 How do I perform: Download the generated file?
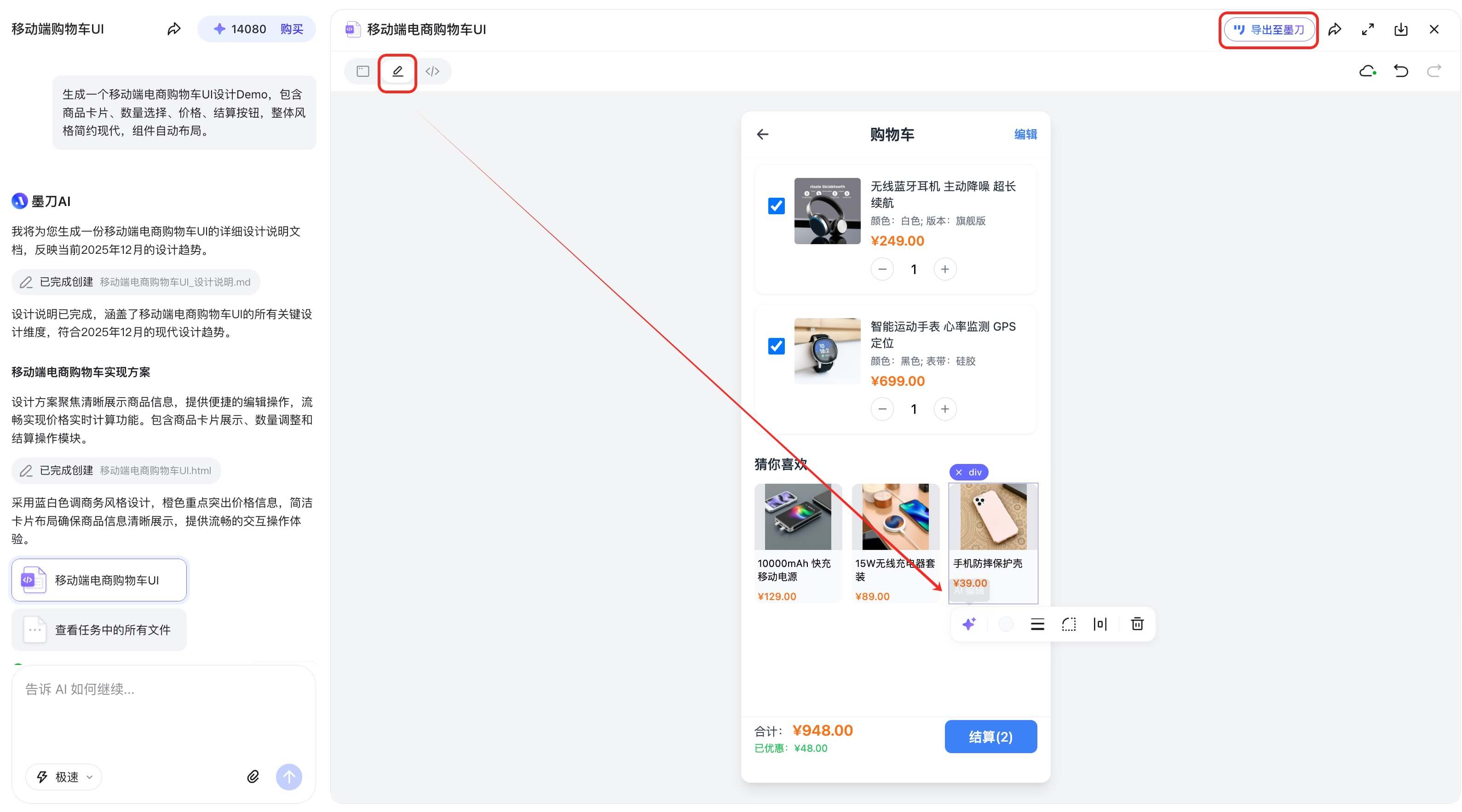[1401, 29]
